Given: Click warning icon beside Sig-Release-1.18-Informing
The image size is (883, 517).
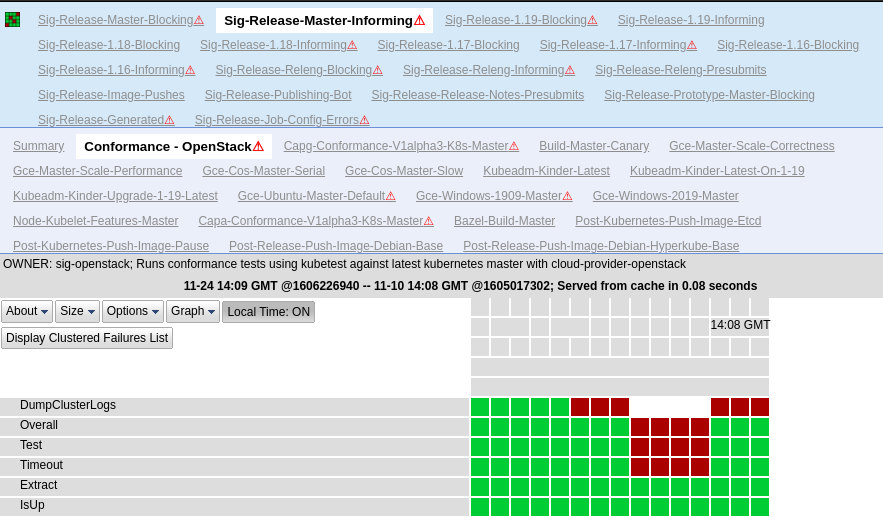Looking at the screenshot, I should click(353, 45).
